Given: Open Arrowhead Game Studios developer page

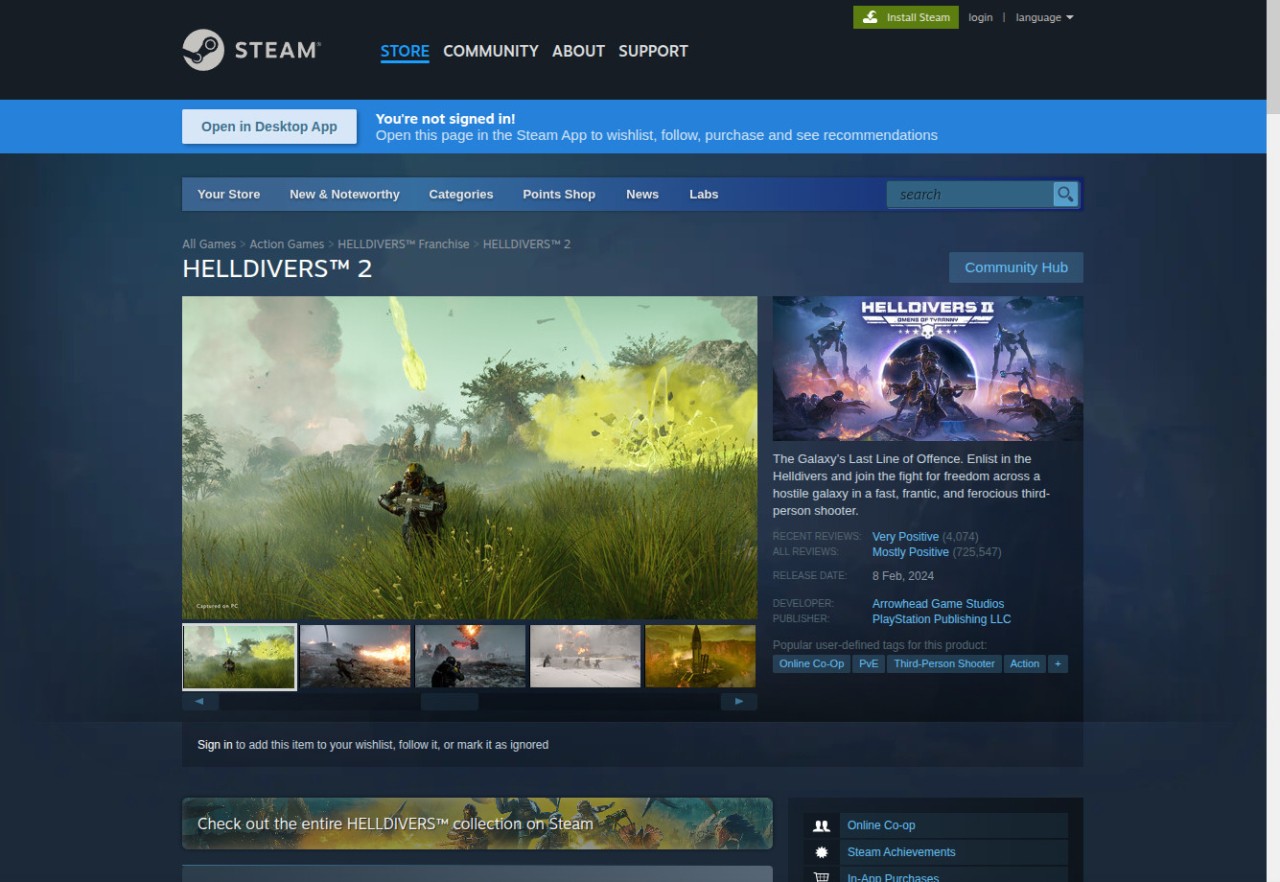Looking at the screenshot, I should (x=938, y=603).
